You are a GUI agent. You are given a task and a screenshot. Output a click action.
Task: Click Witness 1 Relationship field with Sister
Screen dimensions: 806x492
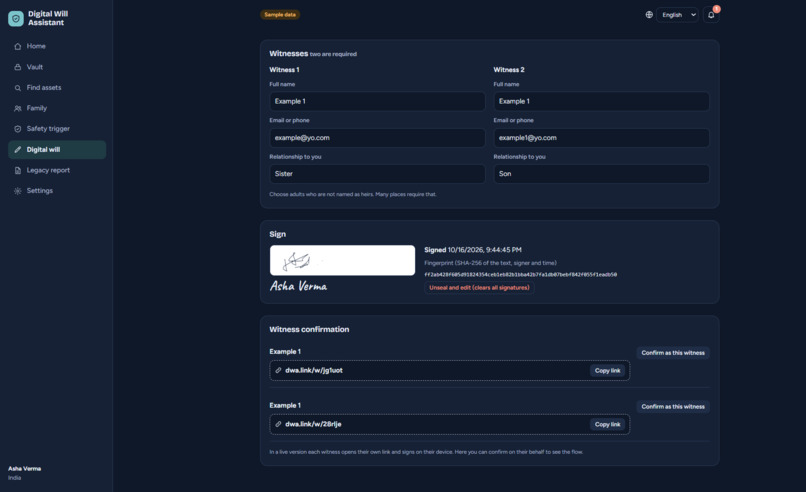(377, 174)
